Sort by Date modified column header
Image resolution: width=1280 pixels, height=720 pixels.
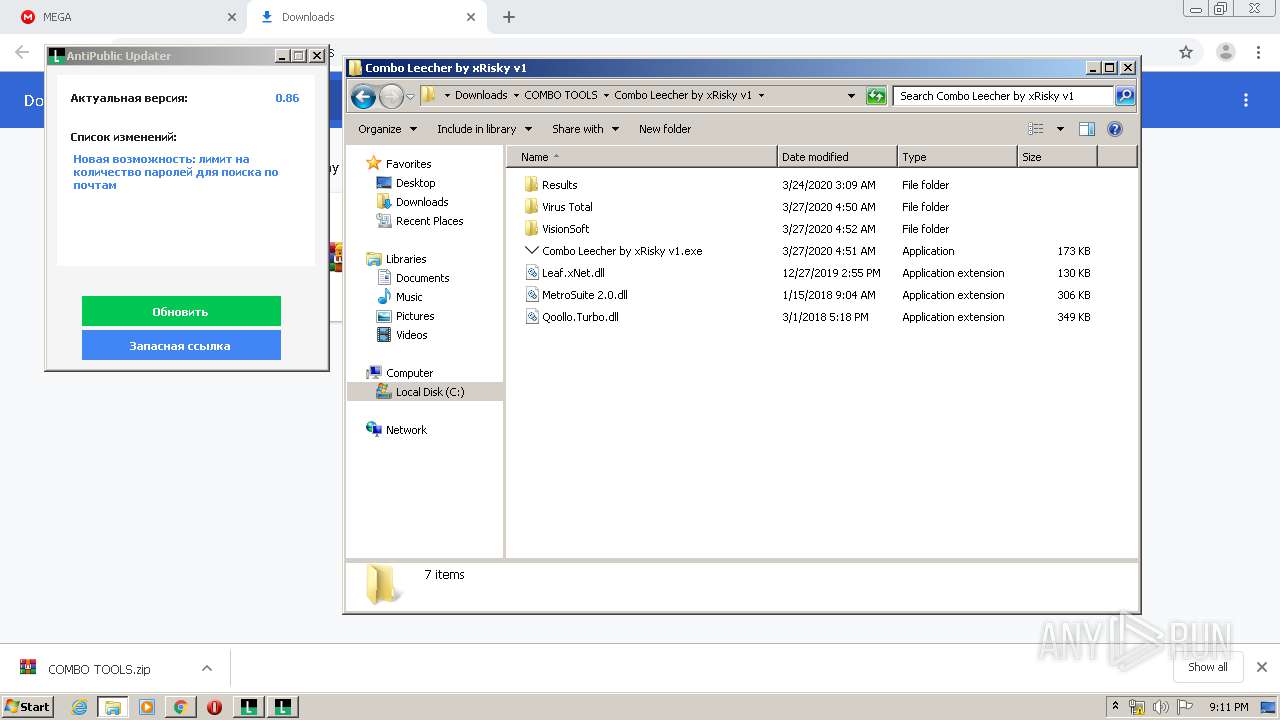pyautogui.click(x=837, y=157)
